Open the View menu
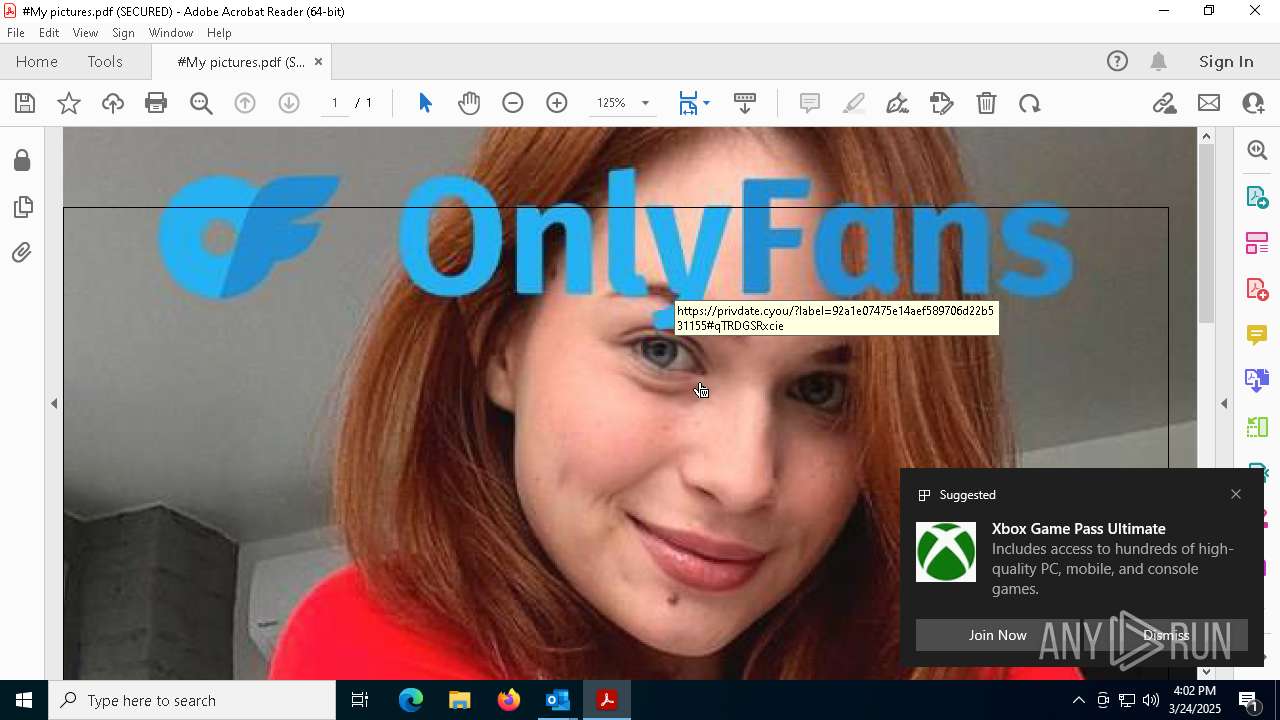1280x720 pixels. (85, 33)
